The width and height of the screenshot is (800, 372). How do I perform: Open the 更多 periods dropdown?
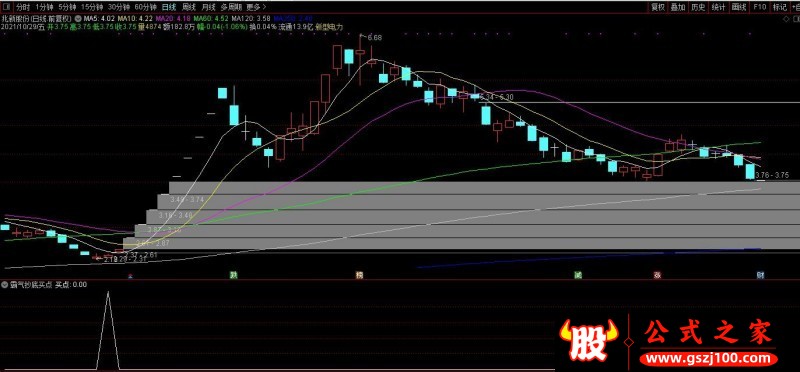coord(256,7)
